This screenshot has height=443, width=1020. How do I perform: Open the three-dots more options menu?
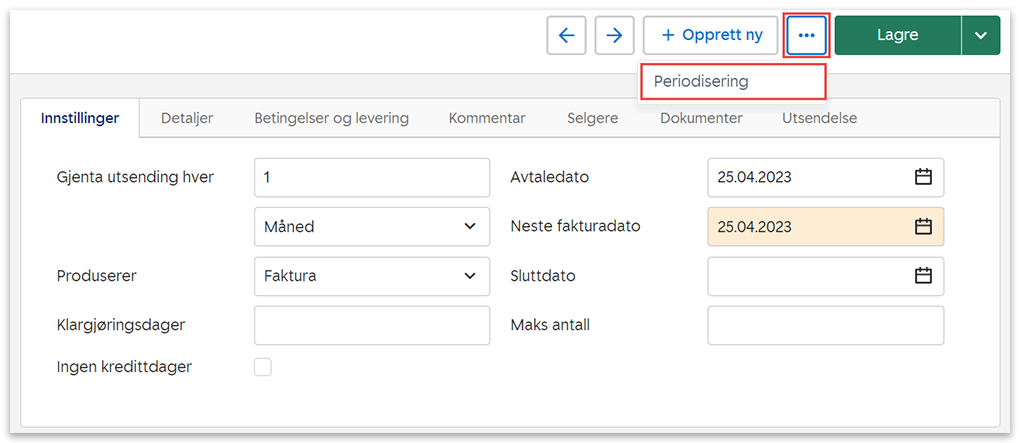click(x=806, y=35)
